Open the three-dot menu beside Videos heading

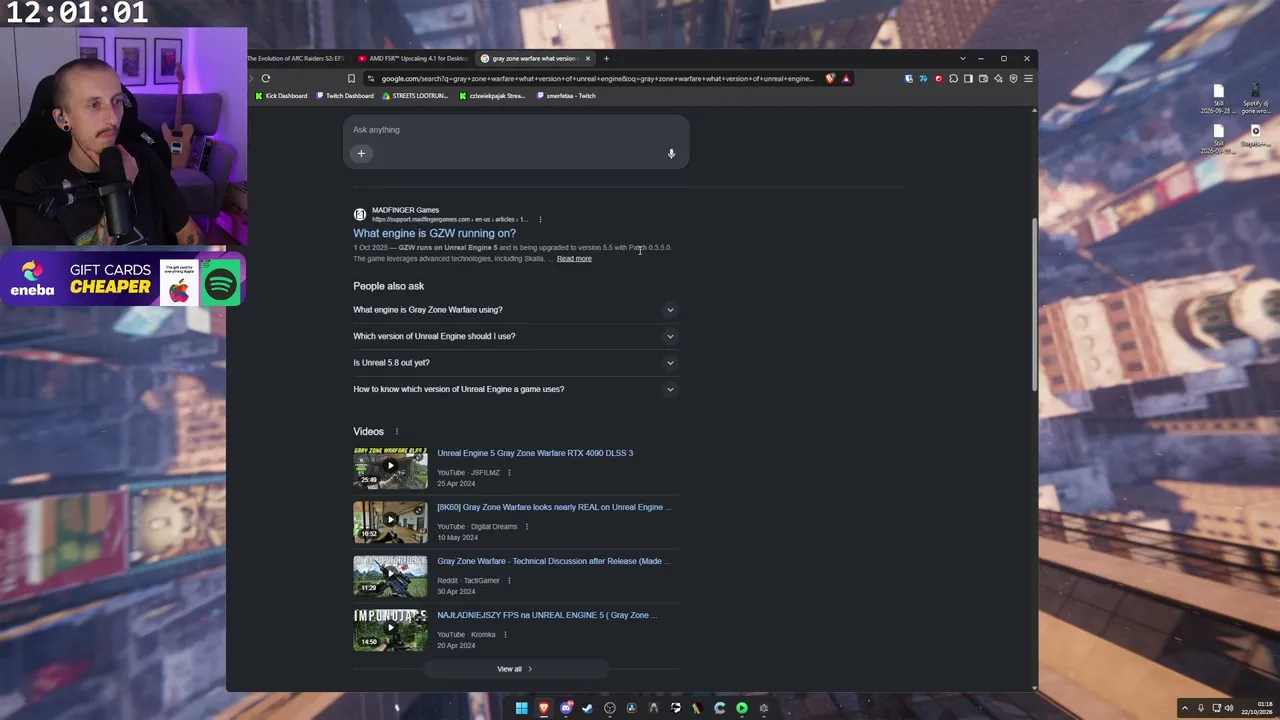tap(396, 432)
